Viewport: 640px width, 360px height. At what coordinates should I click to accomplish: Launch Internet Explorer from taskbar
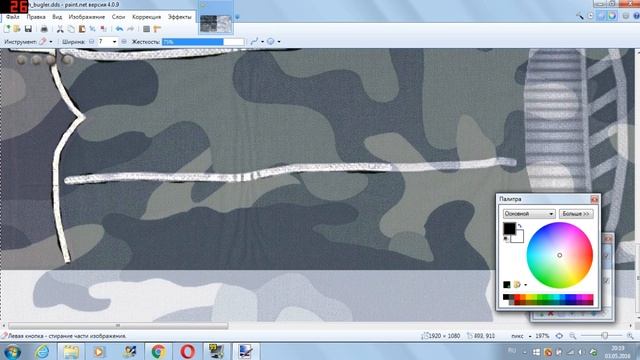42,351
